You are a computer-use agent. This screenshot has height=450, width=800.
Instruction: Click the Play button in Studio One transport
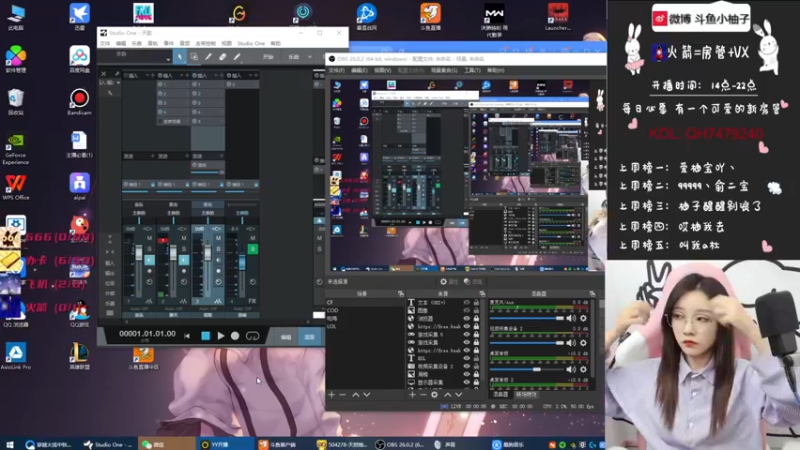(220, 336)
